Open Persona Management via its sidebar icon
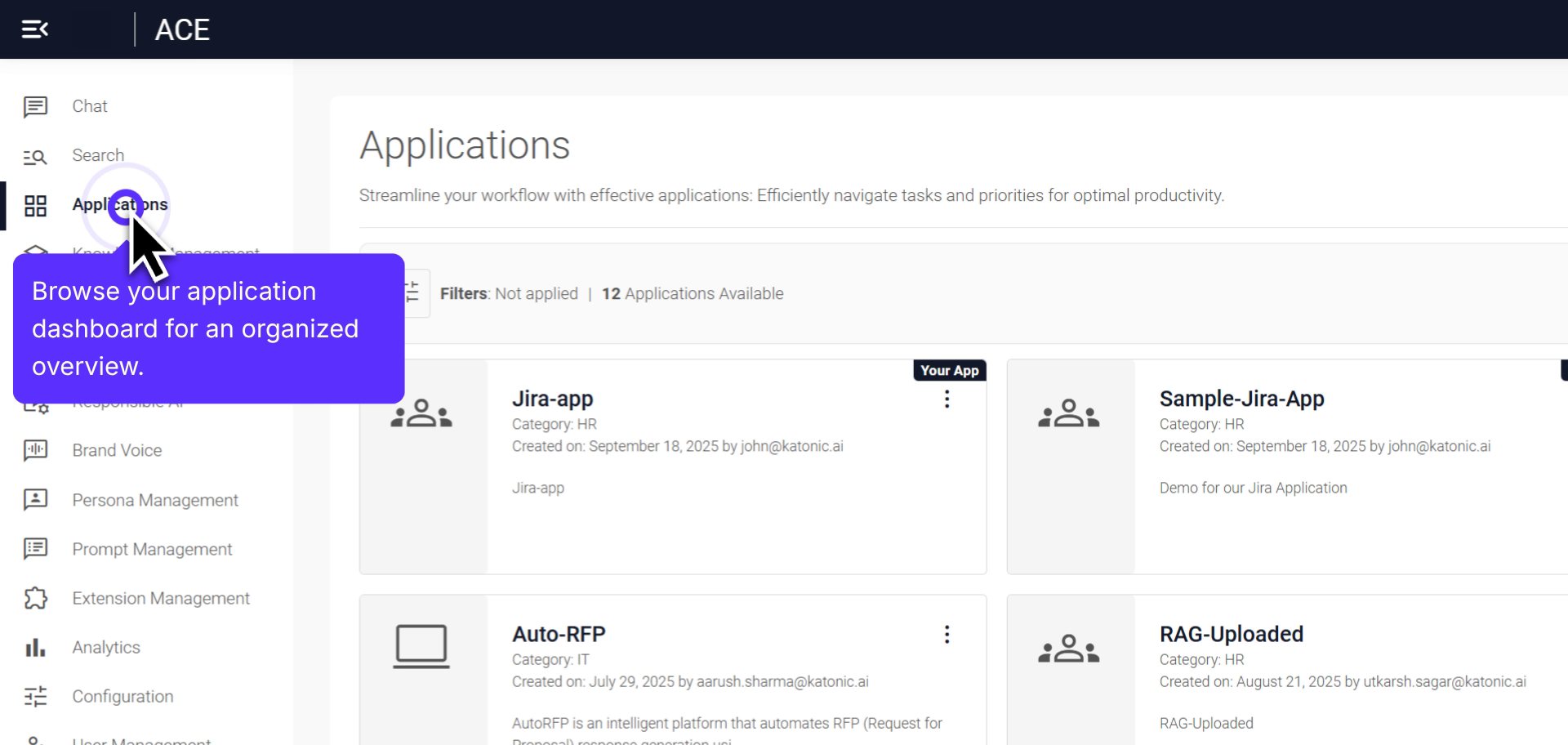Image resolution: width=1568 pixels, height=745 pixels. [35, 500]
